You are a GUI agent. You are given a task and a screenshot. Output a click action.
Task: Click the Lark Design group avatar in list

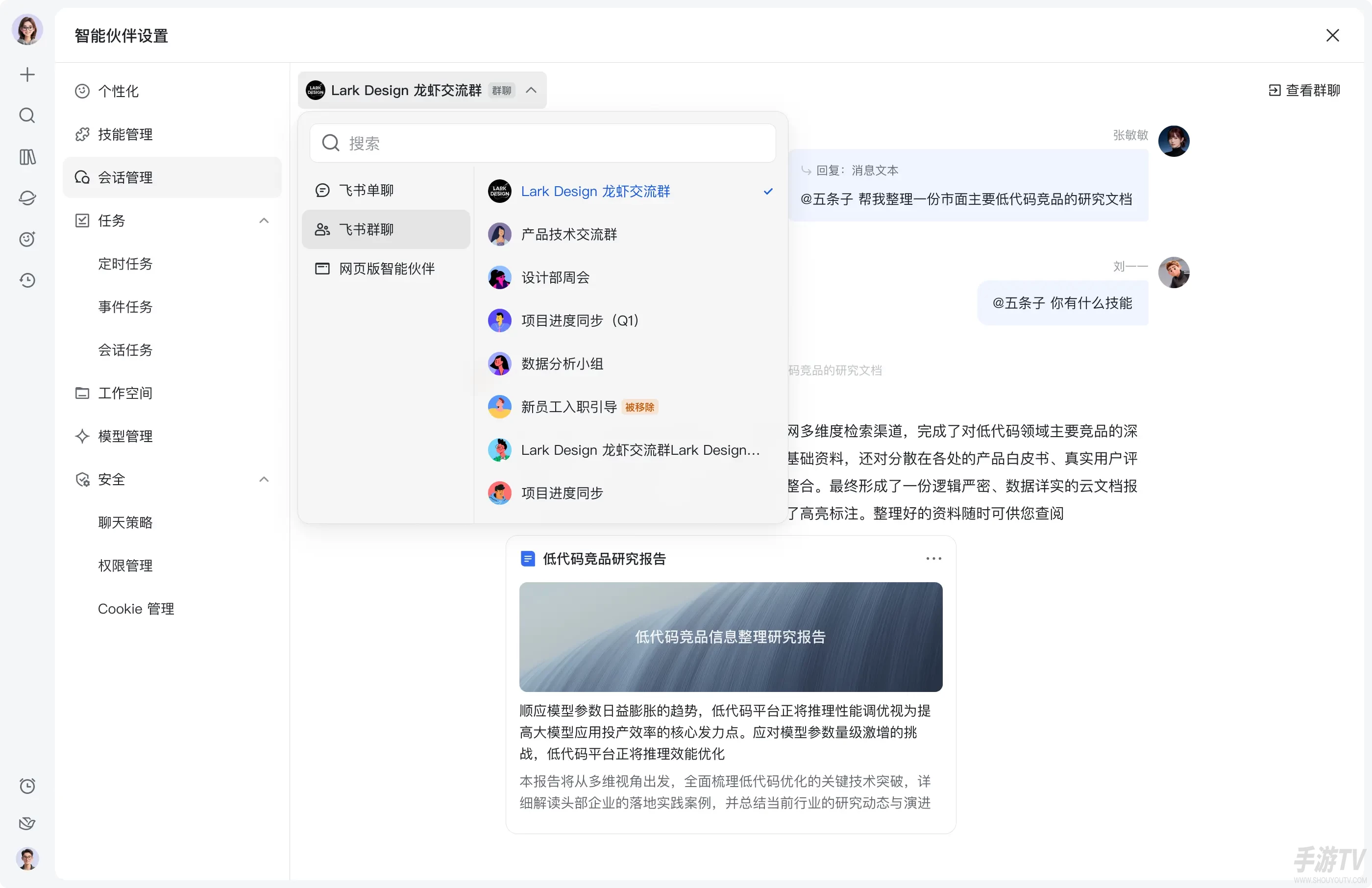point(499,192)
